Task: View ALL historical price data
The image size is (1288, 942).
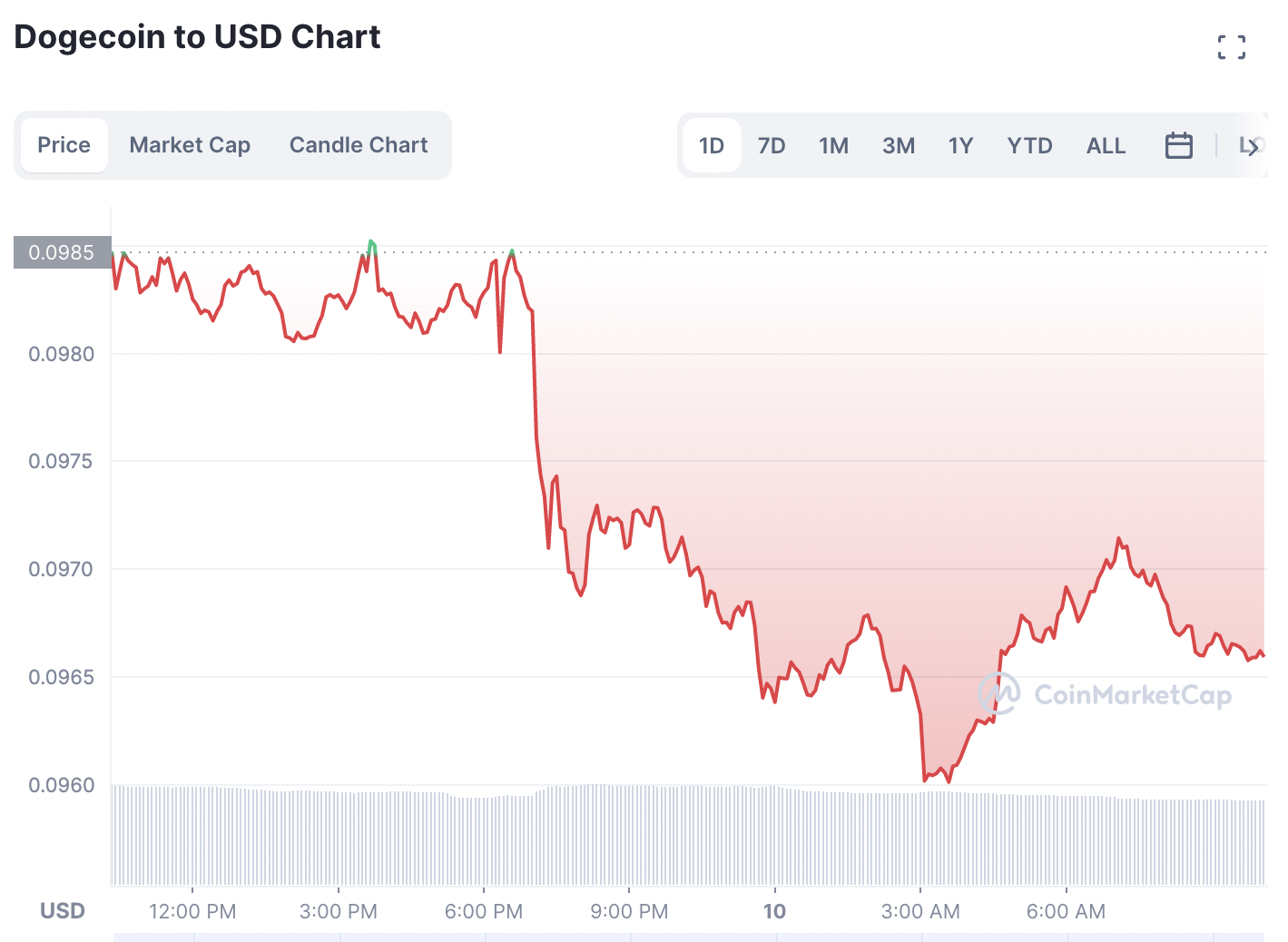Action: pyautogui.click(x=1106, y=144)
